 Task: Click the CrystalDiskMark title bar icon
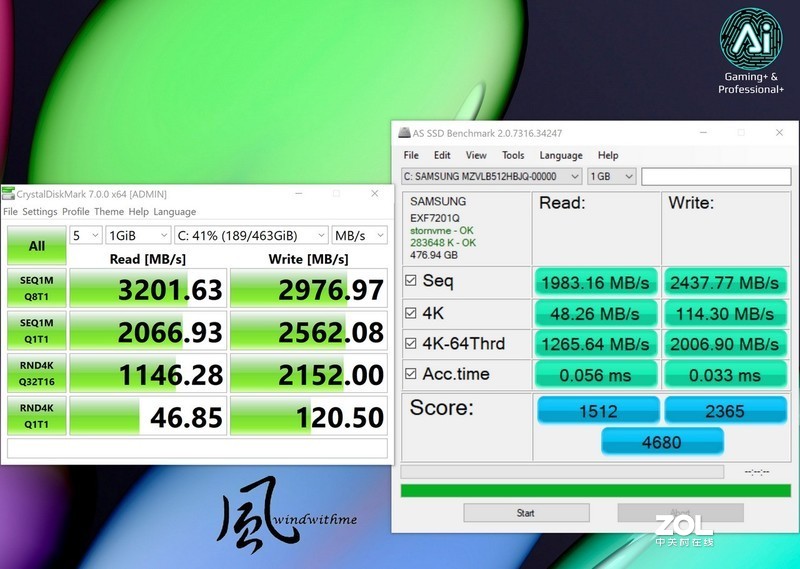click(x=8, y=194)
